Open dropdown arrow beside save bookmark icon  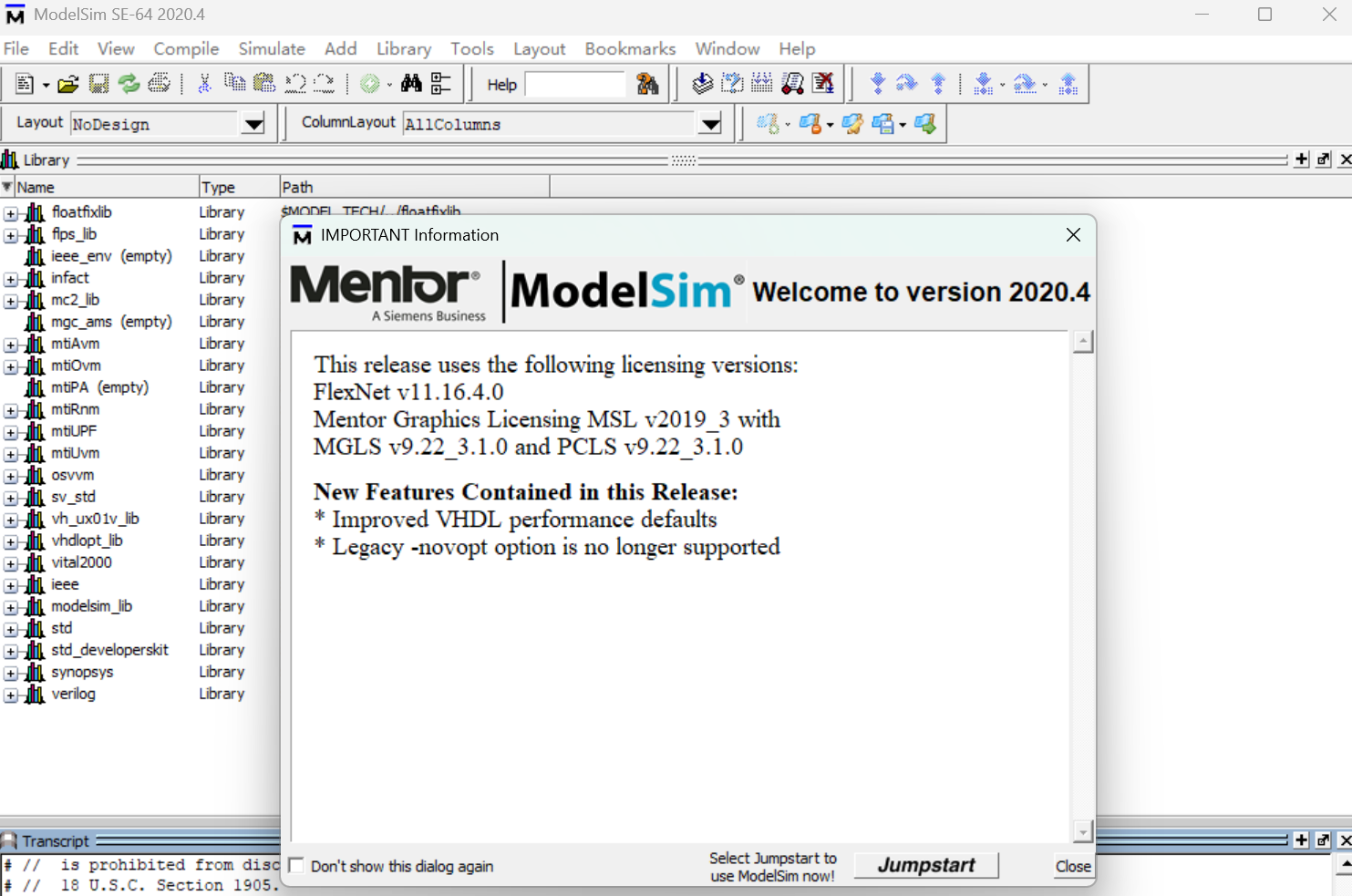pos(903,125)
